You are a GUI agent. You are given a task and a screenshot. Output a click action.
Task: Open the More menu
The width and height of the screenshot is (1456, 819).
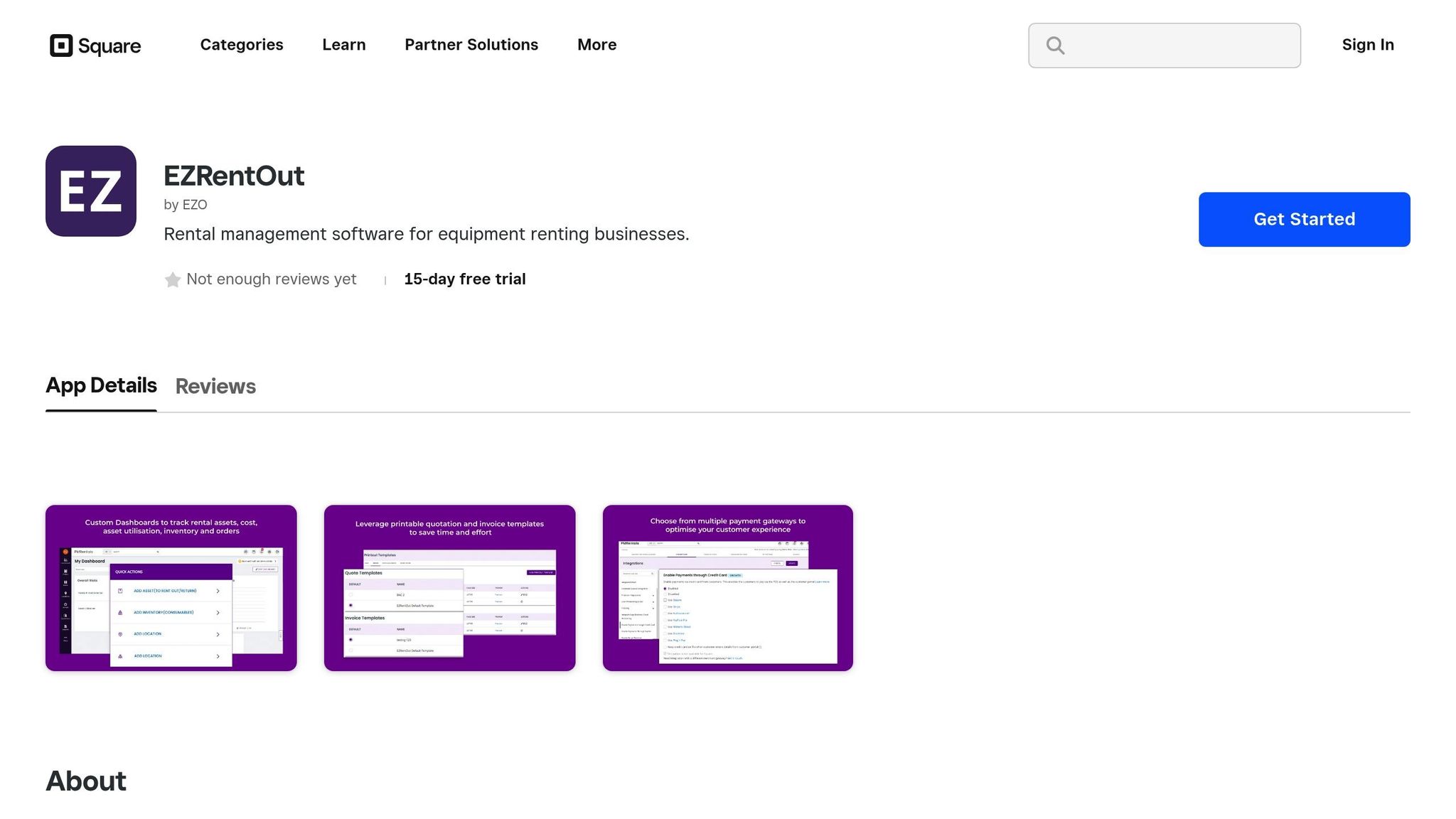click(597, 45)
